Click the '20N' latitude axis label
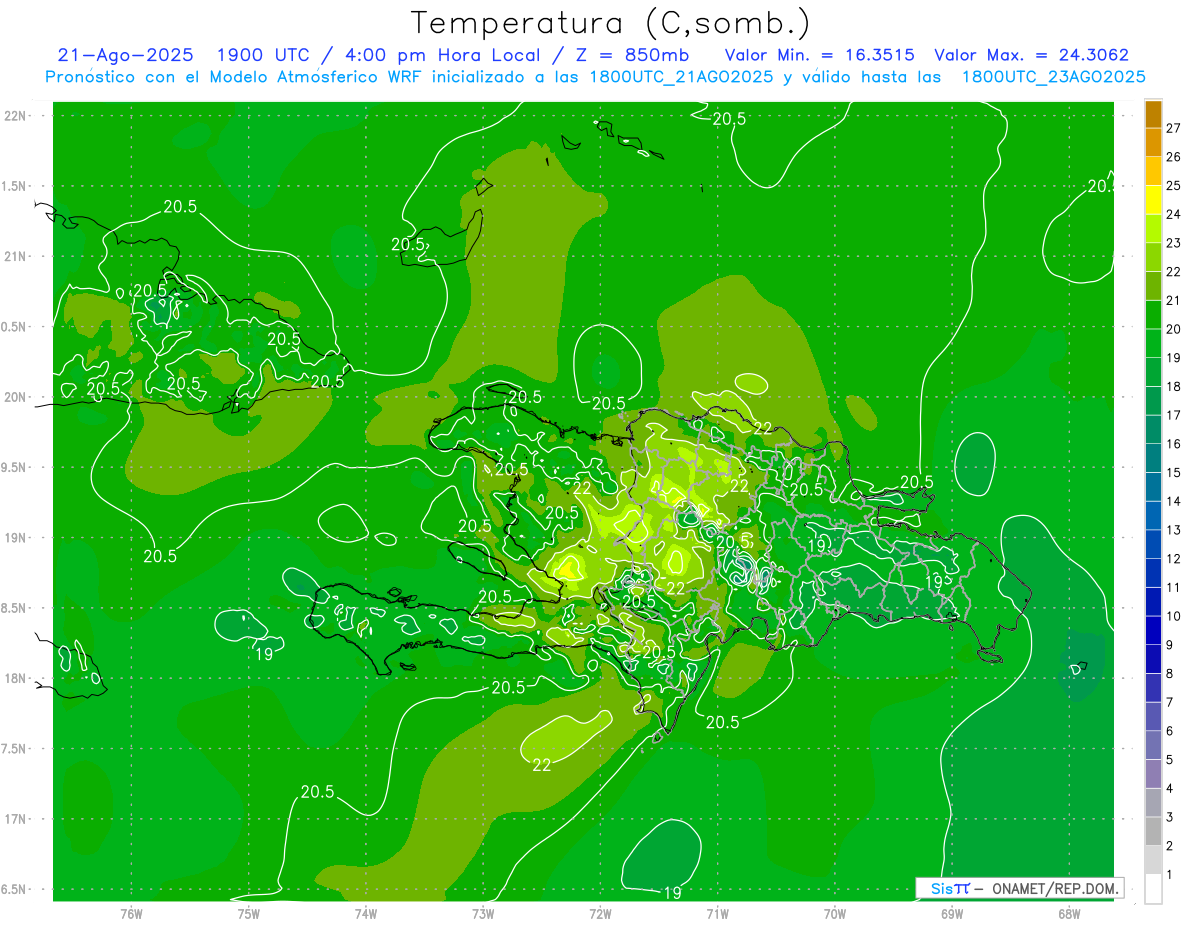The height and width of the screenshot is (927, 1200). click(15, 397)
